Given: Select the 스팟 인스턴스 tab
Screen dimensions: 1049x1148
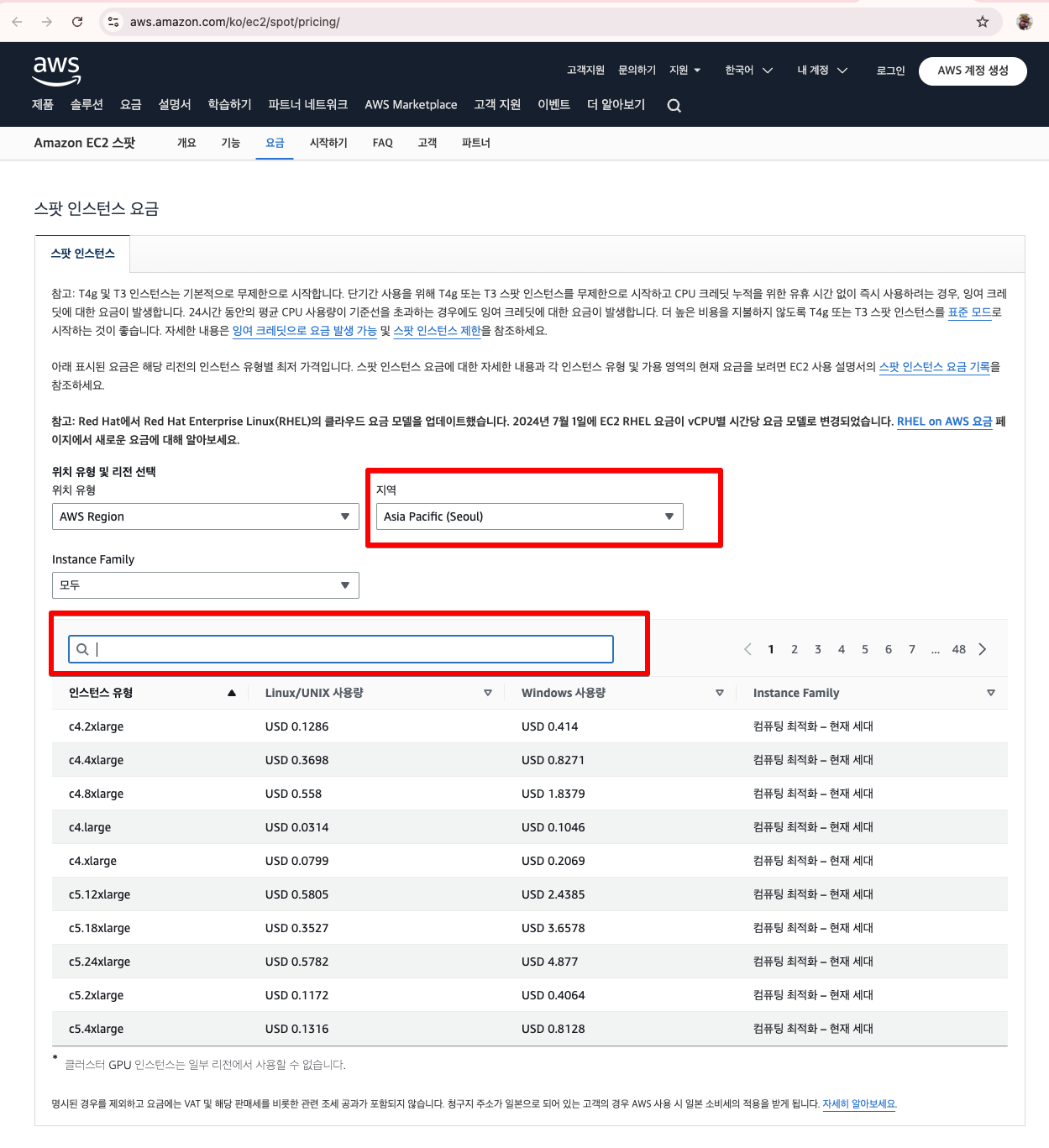Looking at the screenshot, I should (x=82, y=254).
